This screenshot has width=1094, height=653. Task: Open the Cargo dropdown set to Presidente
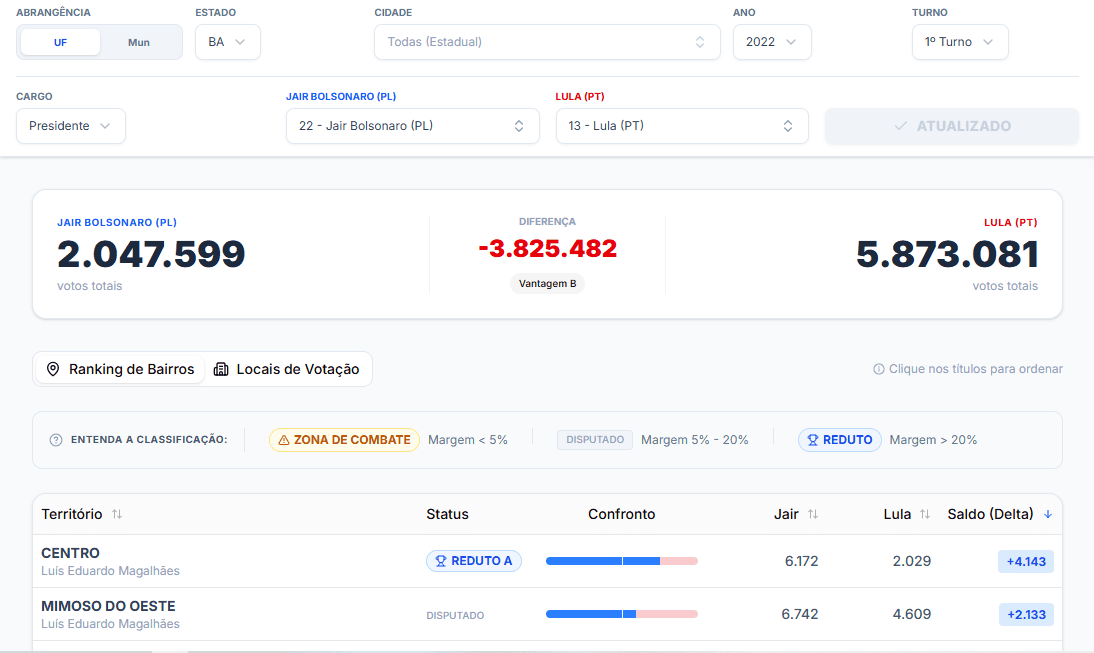70,126
